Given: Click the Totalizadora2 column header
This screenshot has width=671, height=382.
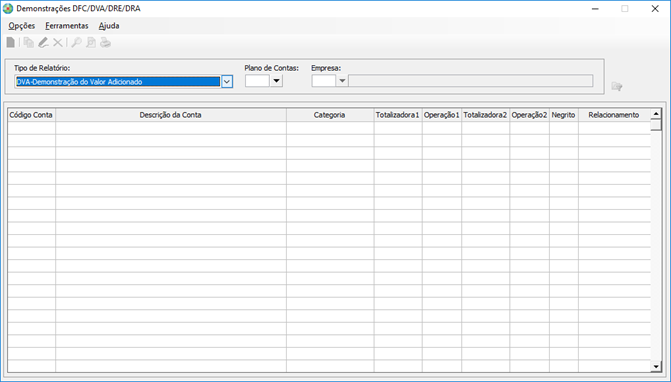Looking at the screenshot, I should (485, 115).
